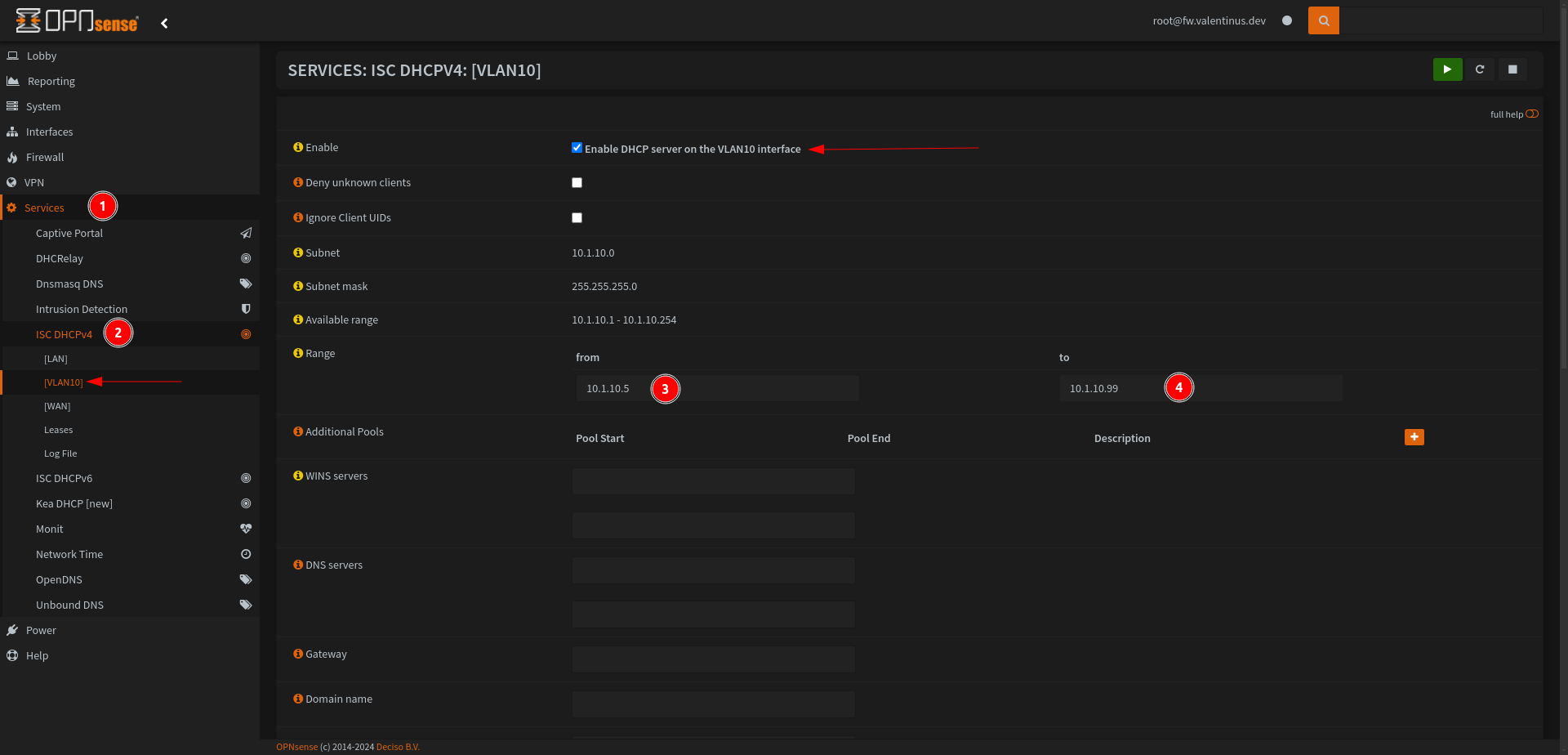Open Dnsmasq DNS submenu
The width and height of the screenshot is (1568, 755).
[x=131, y=284]
